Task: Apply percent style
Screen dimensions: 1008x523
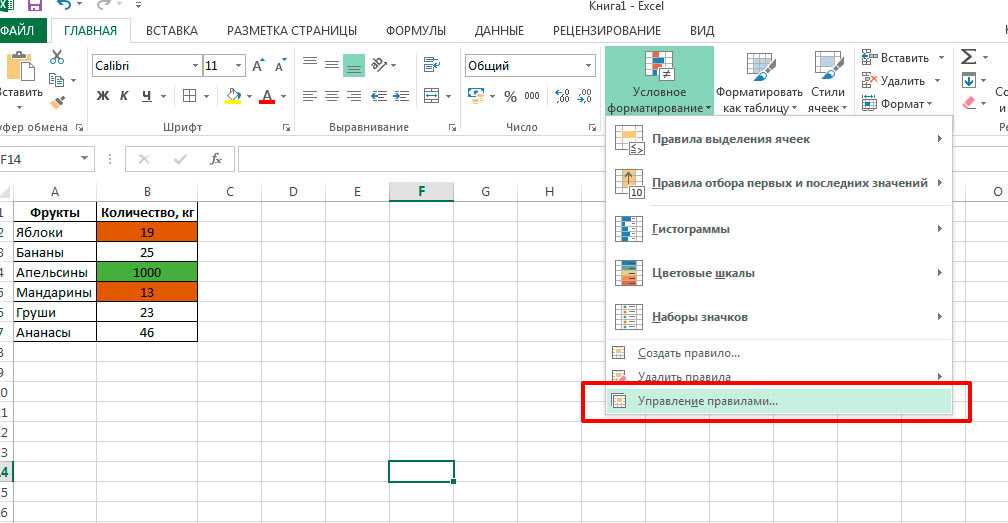Action: click(x=510, y=96)
